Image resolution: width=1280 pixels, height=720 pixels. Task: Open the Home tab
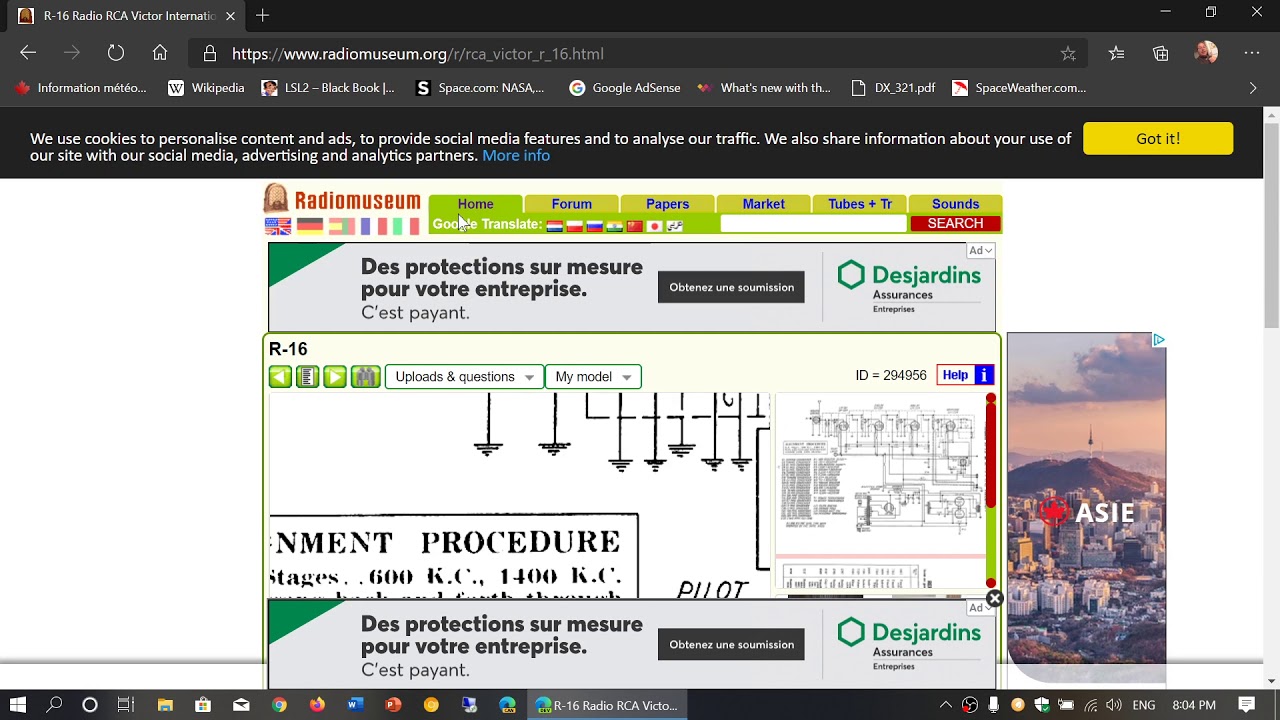click(475, 204)
